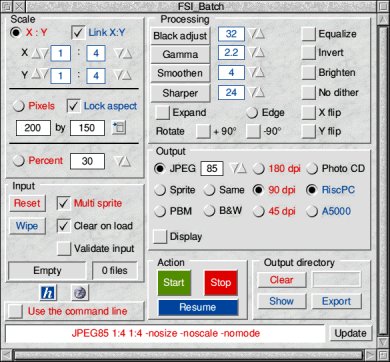Screen dimensions: 390x362
Task: Click the globe web icon
Action: click(x=80, y=293)
